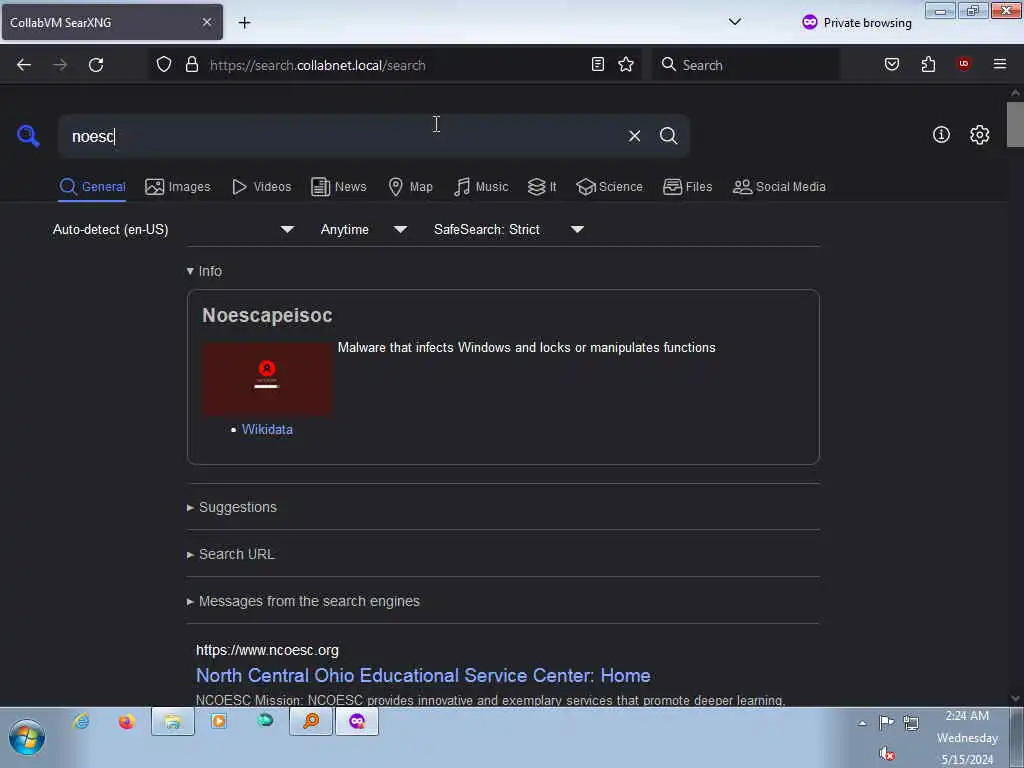Click the Firefox Search box
This screenshot has height=768, width=1024.
click(x=745, y=65)
